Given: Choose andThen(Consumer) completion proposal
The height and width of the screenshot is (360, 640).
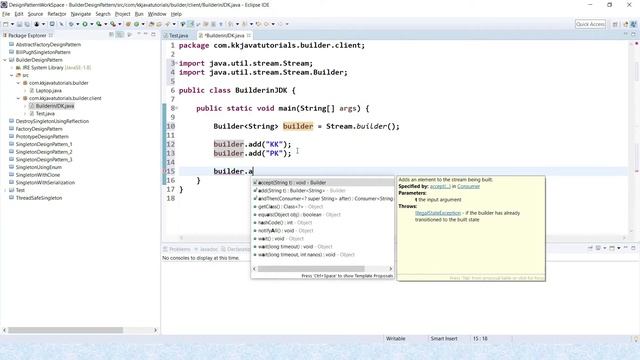Looking at the screenshot, I should click(x=322, y=199).
